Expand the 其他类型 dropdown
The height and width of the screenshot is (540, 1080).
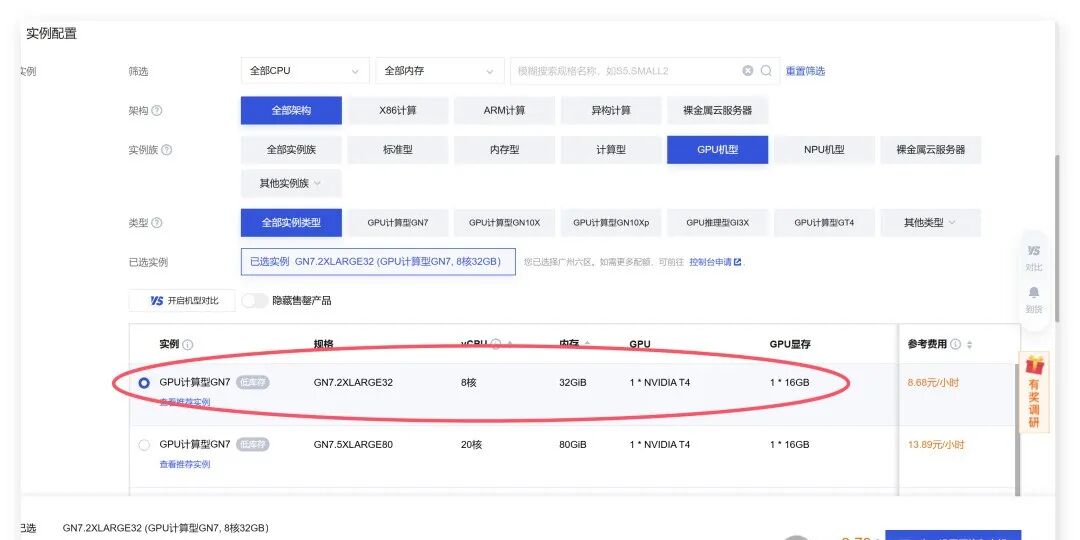(931, 223)
